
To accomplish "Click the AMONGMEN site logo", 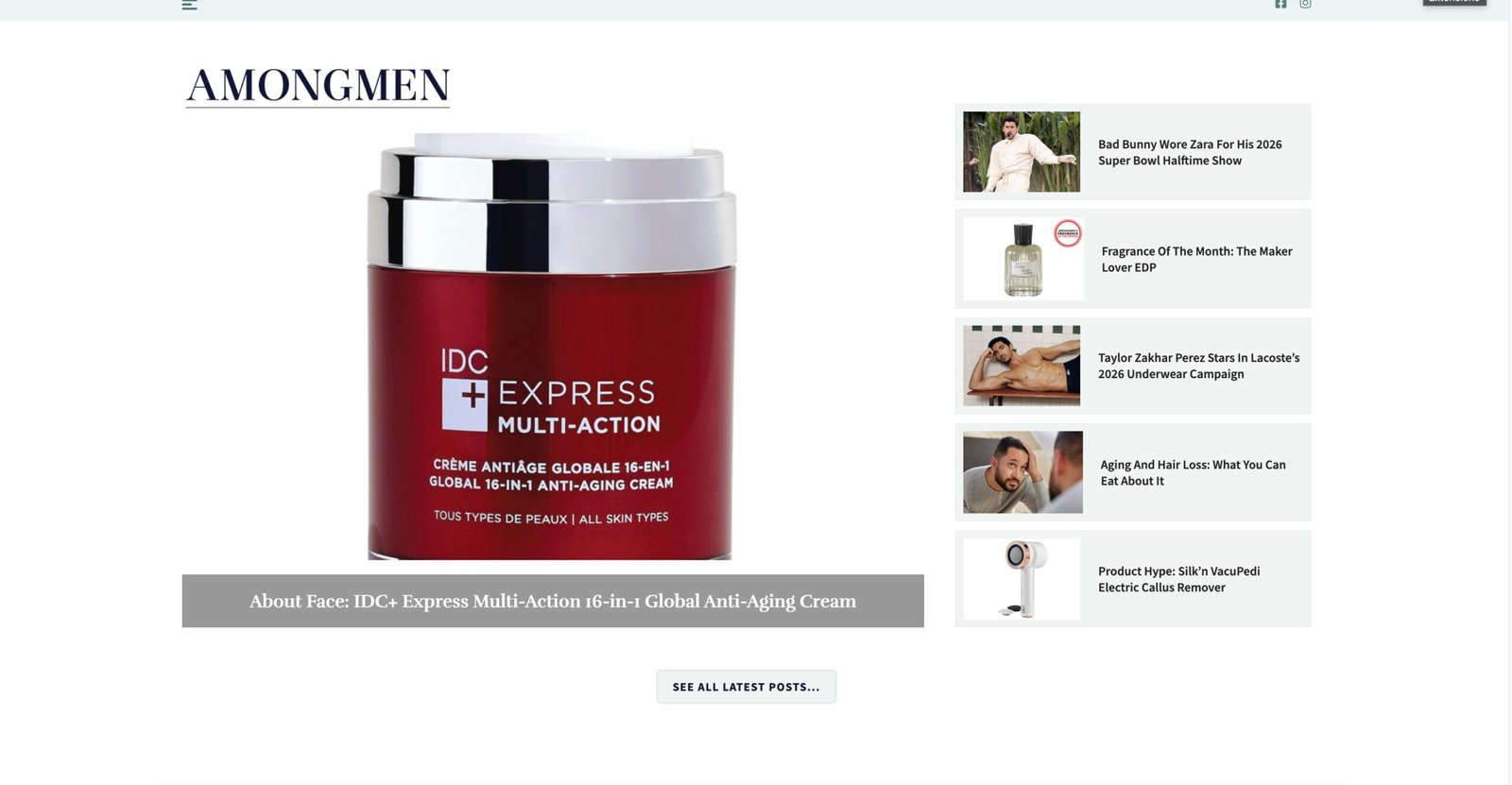I will click(318, 86).
